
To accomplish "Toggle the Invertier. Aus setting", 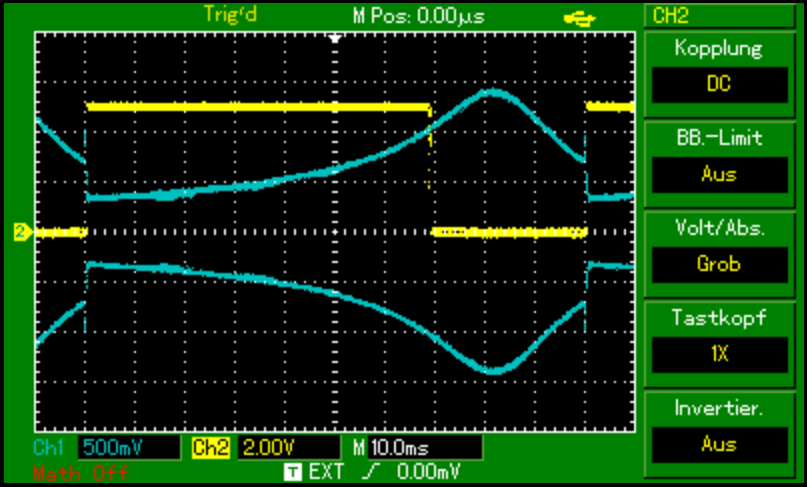I will pos(718,444).
